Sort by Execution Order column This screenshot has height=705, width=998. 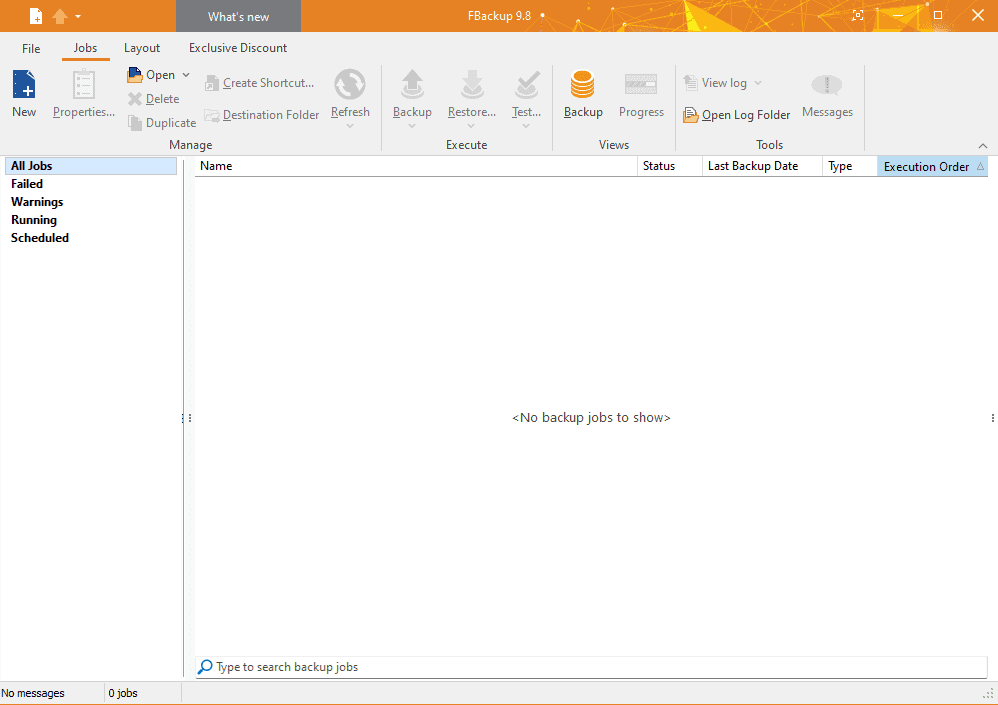[x=932, y=166]
